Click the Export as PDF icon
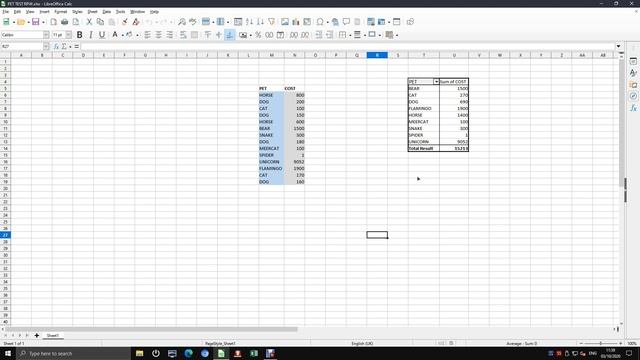640x360 pixels. coord(53,22)
